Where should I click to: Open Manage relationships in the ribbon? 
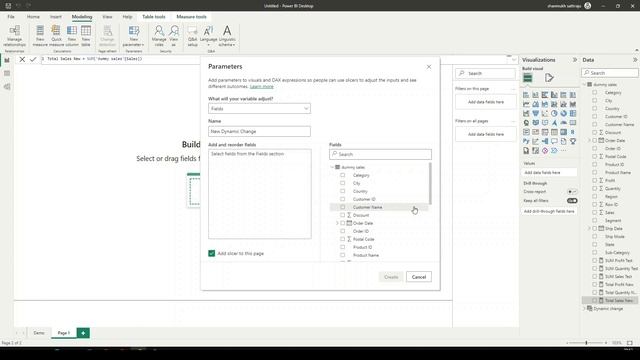point(14,36)
